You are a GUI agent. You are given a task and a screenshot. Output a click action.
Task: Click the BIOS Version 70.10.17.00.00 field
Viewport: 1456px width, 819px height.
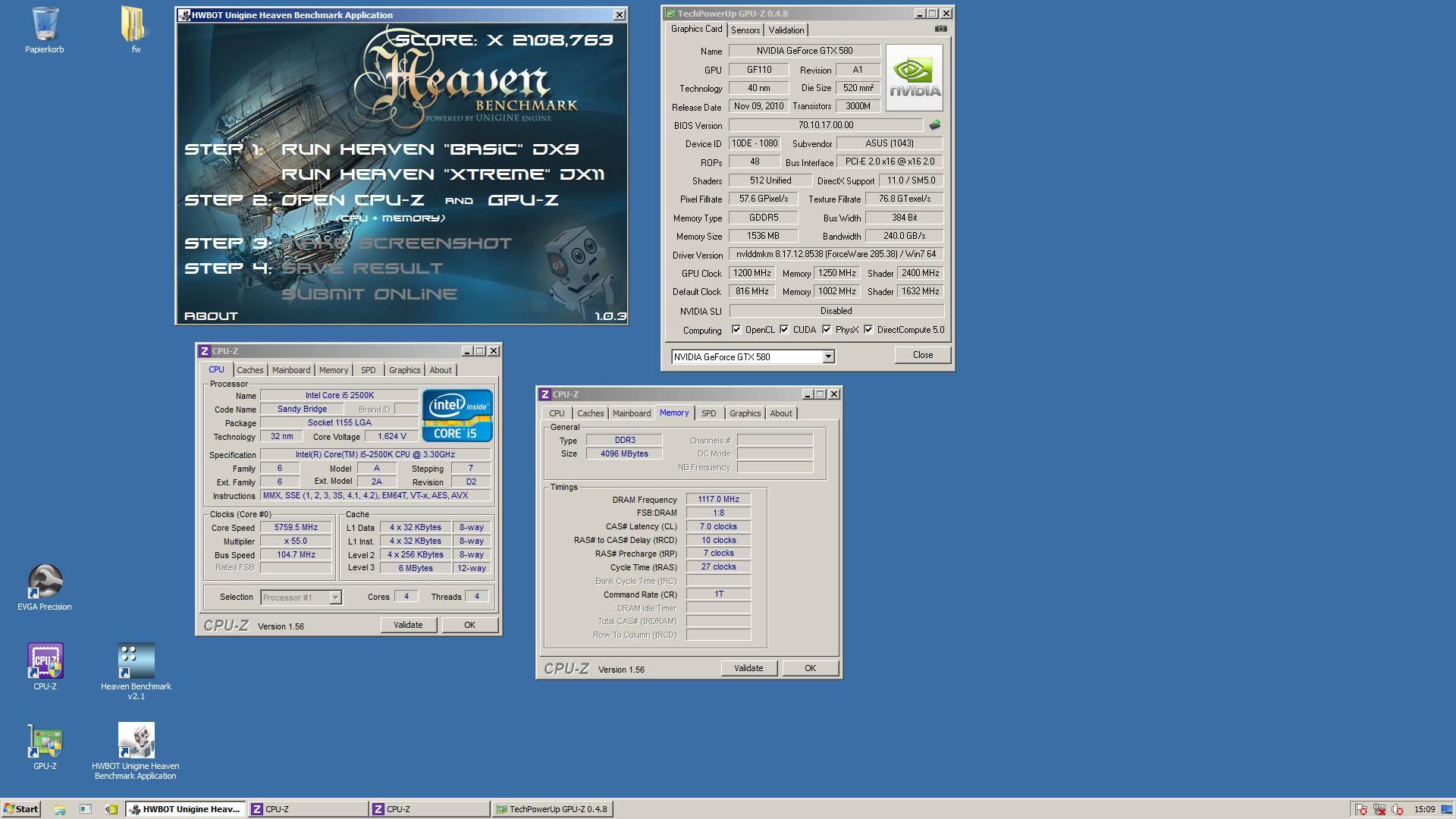tap(825, 125)
